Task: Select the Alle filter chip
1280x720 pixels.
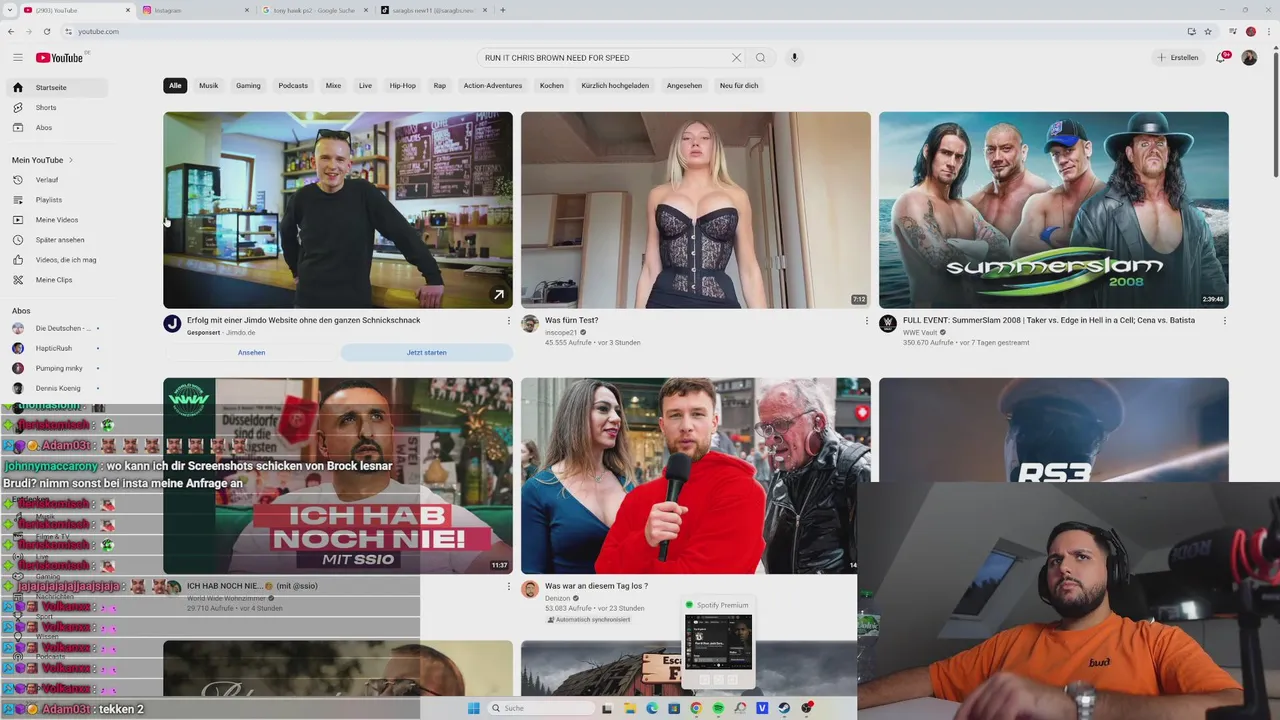Action: pos(175,86)
